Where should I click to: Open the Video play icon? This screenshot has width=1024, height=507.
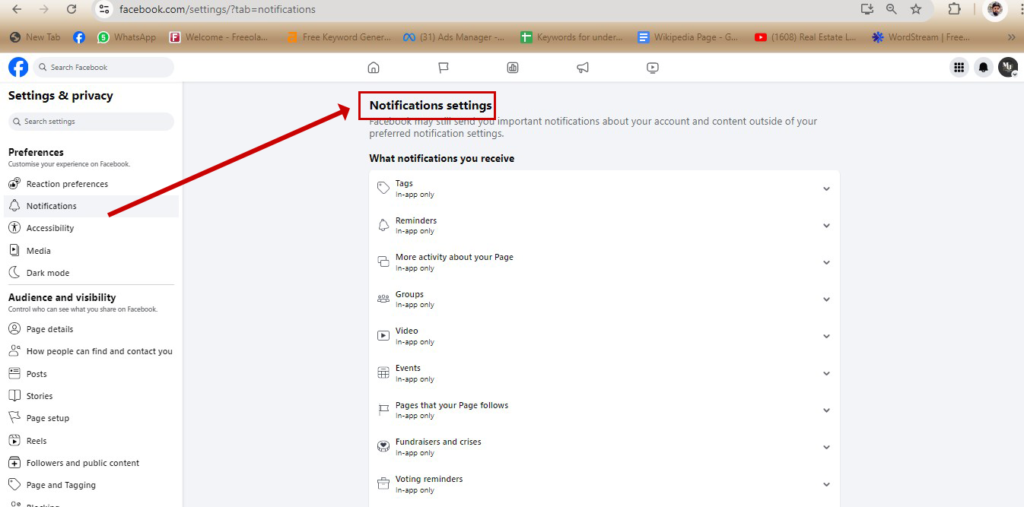click(x=652, y=67)
